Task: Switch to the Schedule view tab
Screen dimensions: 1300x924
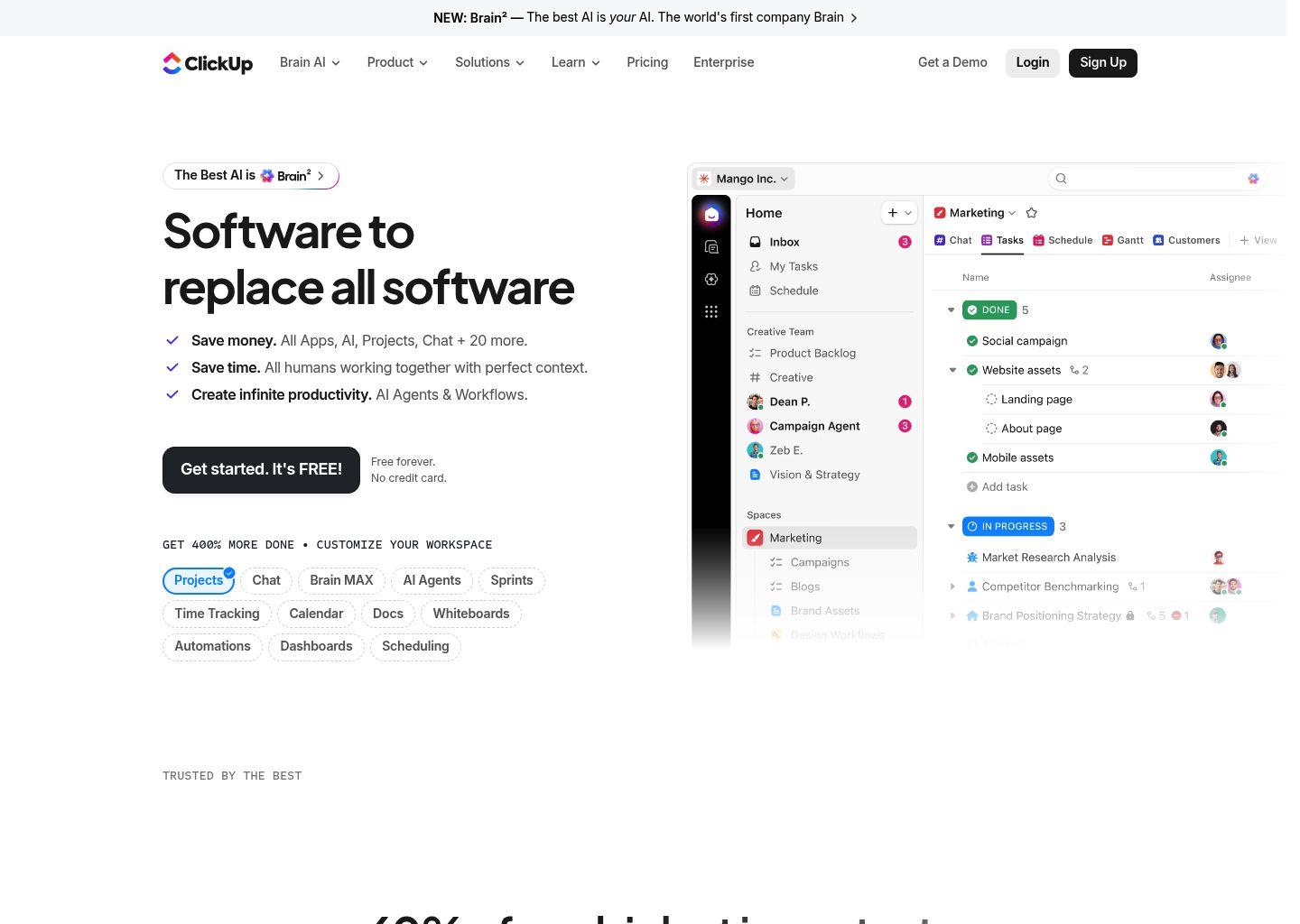Action: [x=1063, y=240]
